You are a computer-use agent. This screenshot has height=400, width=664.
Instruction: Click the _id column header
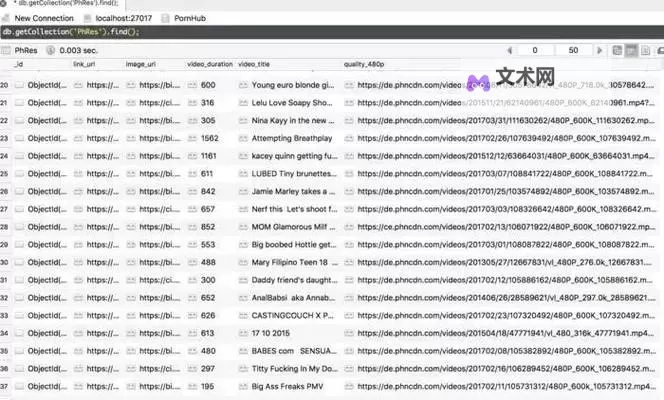(17, 64)
